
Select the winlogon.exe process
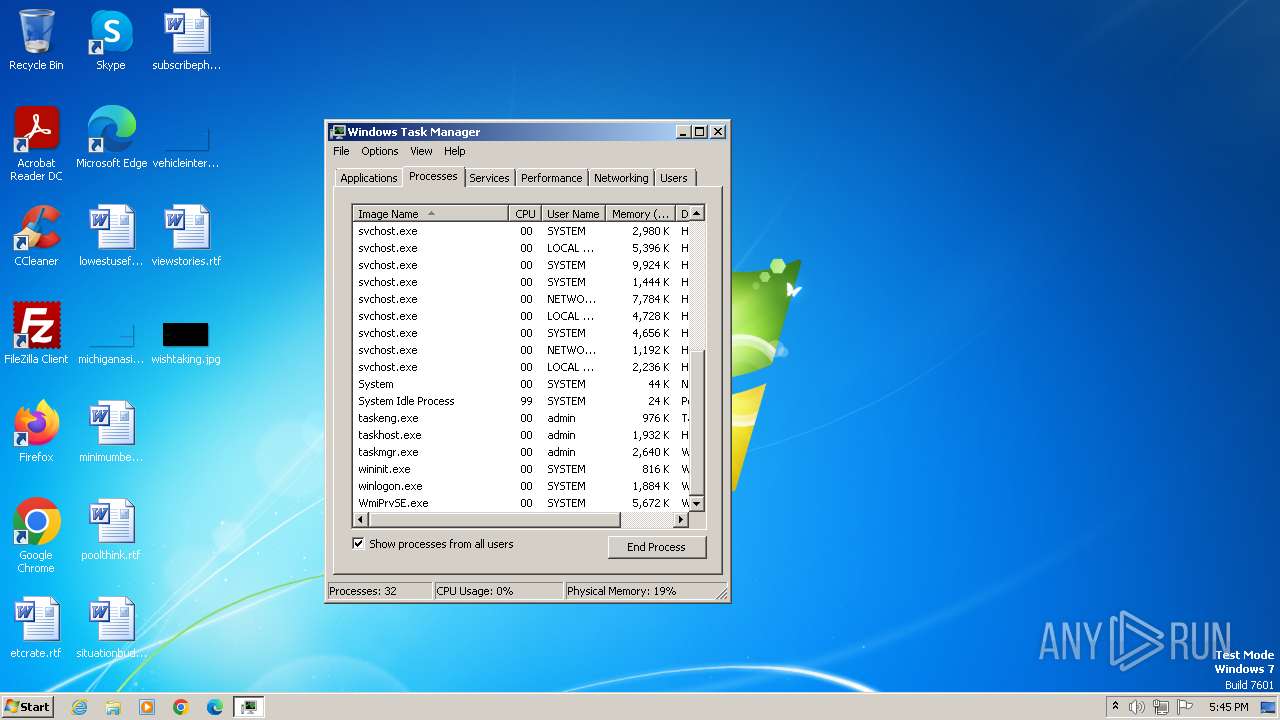tap(521, 486)
